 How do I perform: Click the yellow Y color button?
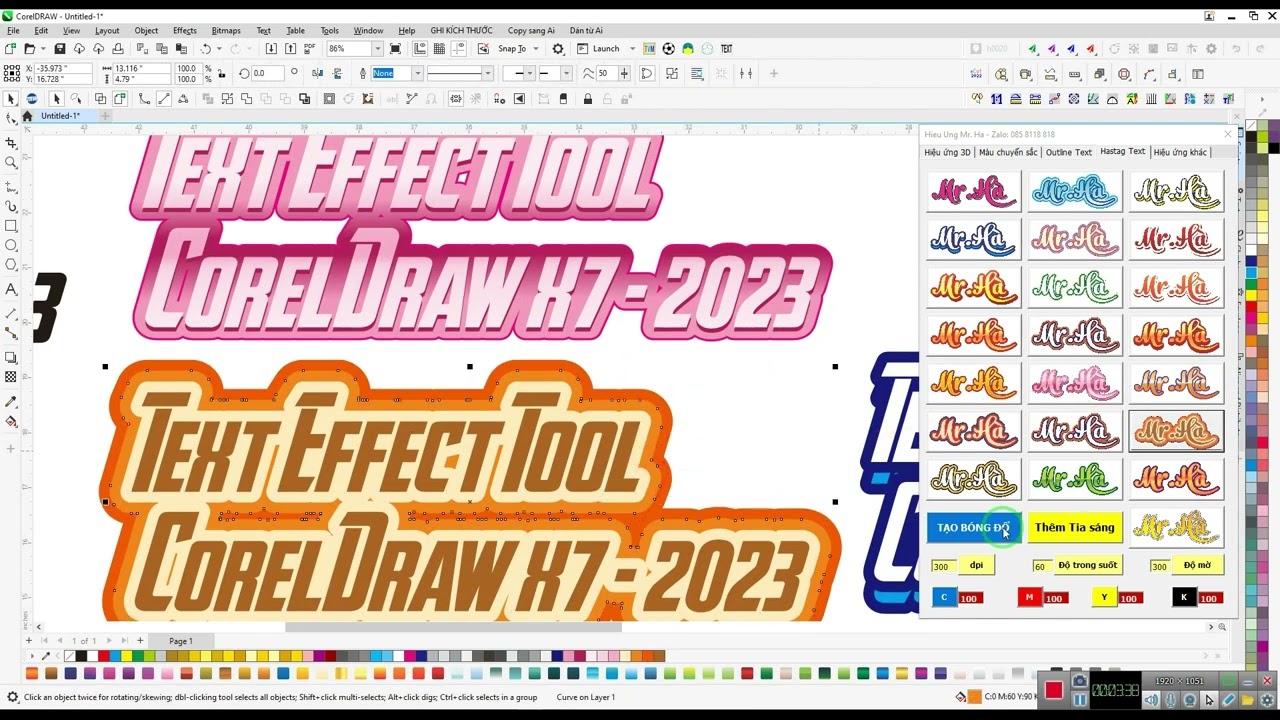tap(1104, 597)
